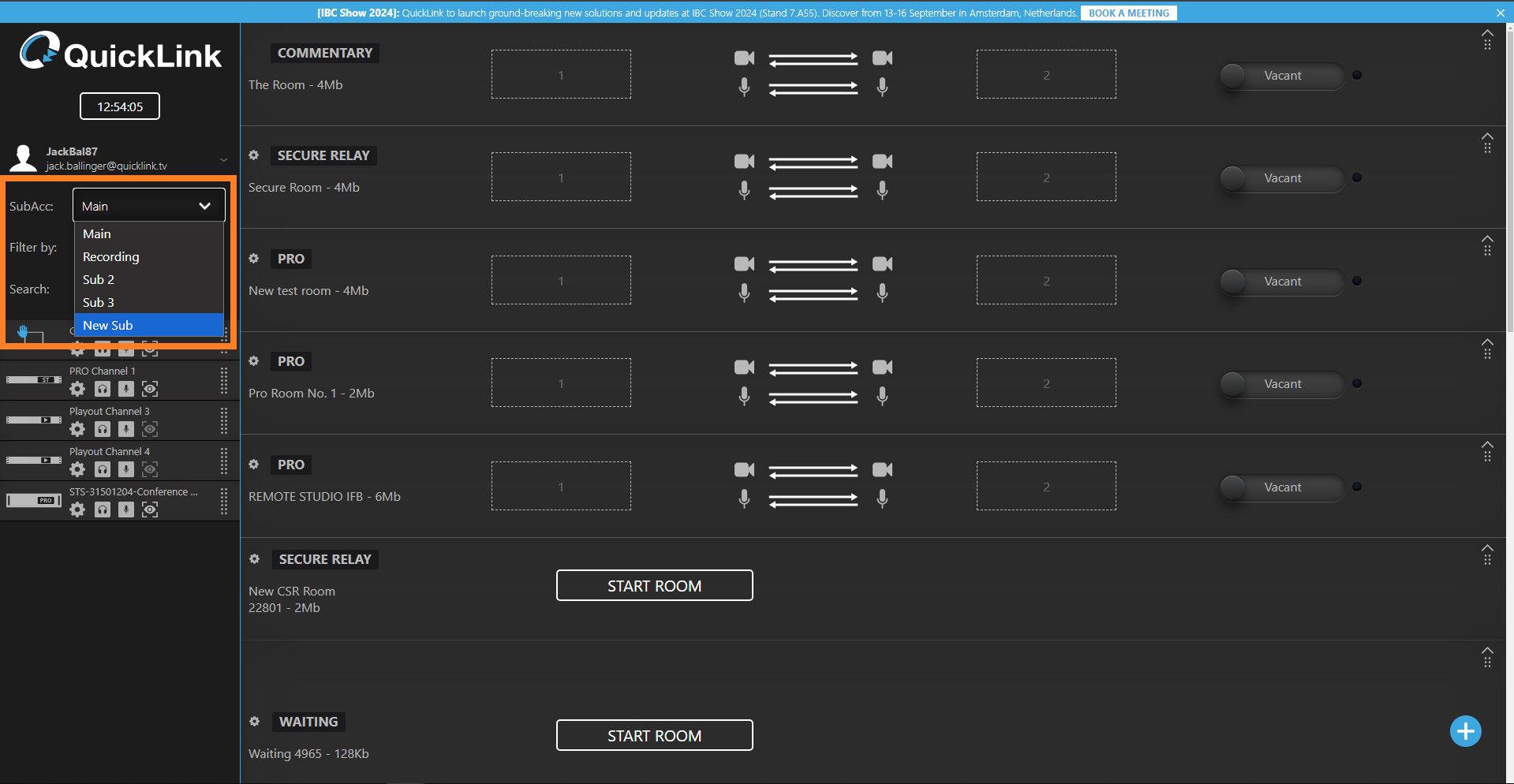The width and height of the screenshot is (1514, 784).
Task: Click the BOOK A MEETING banner button
Action: click(1128, 13)
